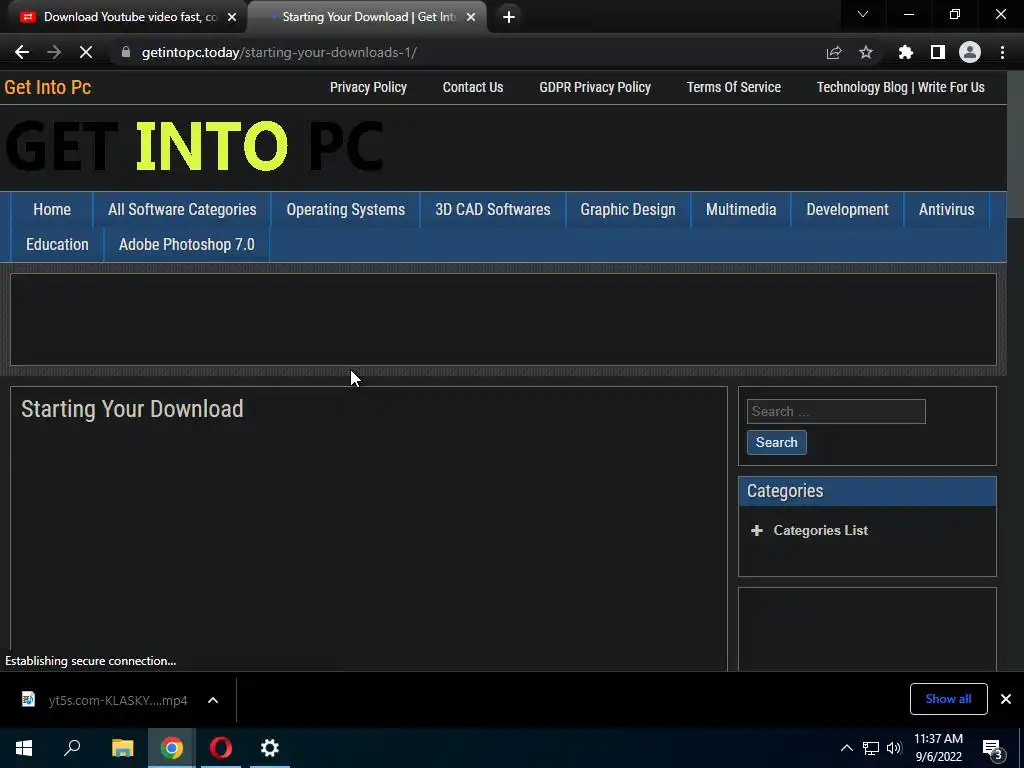Click the network icon in system tray
This screenshot has width=1024, height=768.
871,748
